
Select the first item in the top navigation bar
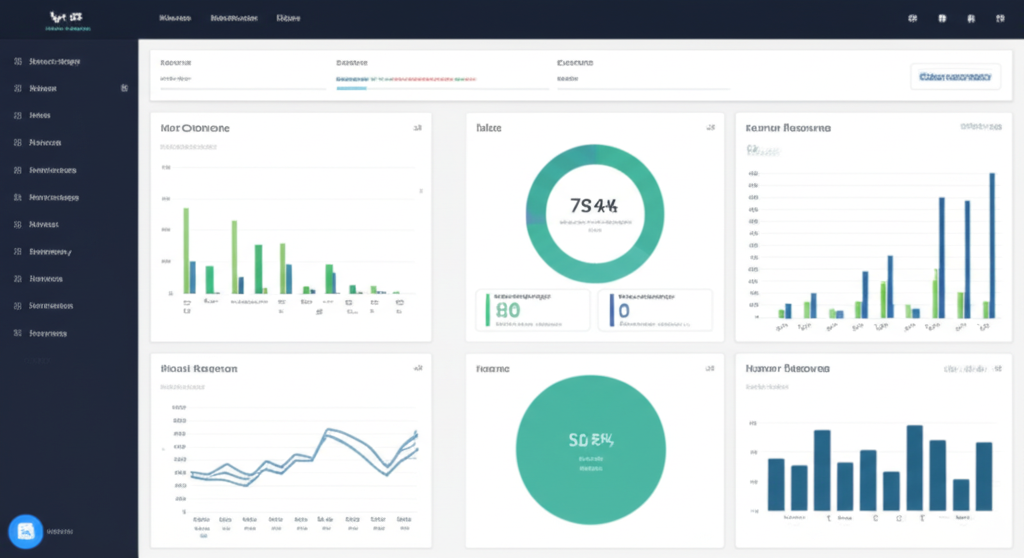[x=175, y=19]
